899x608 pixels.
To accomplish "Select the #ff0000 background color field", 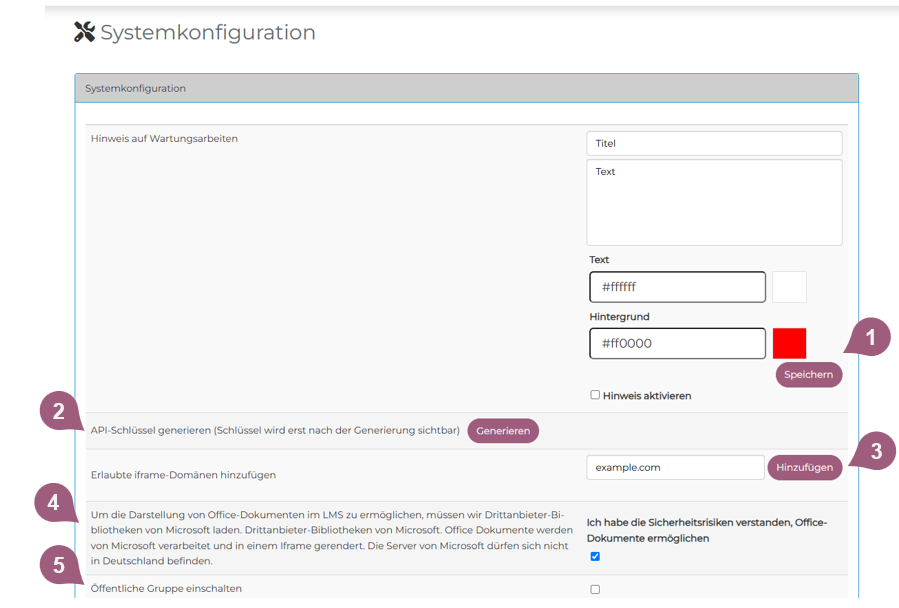I will coord(677,343).
